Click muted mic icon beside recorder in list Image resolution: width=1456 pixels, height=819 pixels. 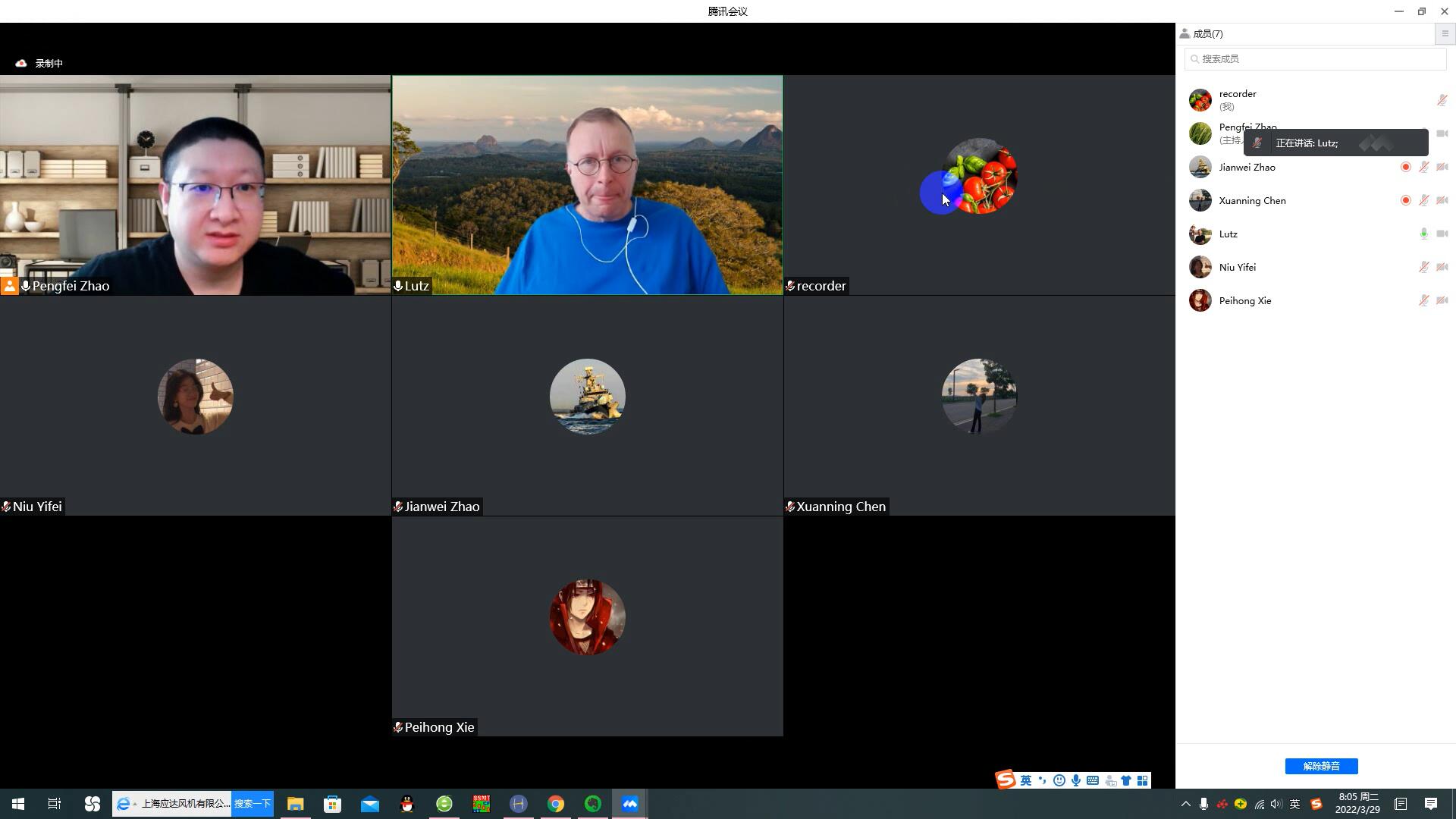point(1442,100)
